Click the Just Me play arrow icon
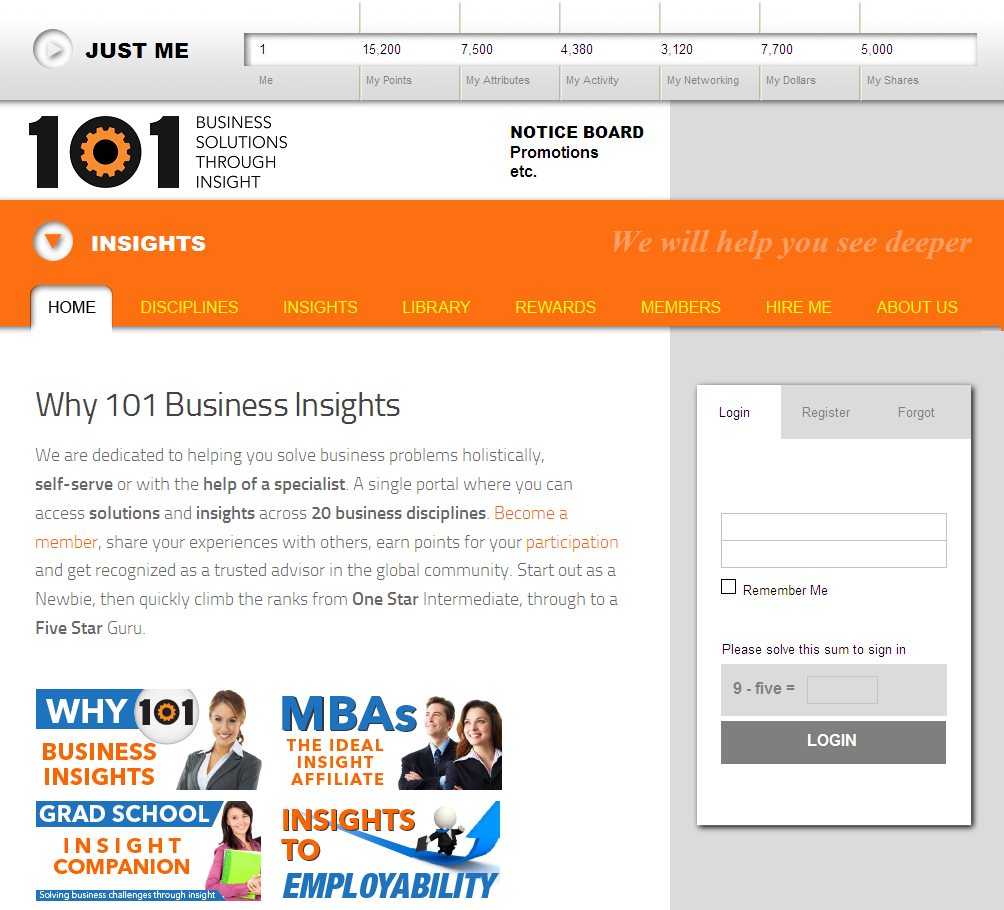The height and width of the screenshot is (910, 1004). point(53,49)
